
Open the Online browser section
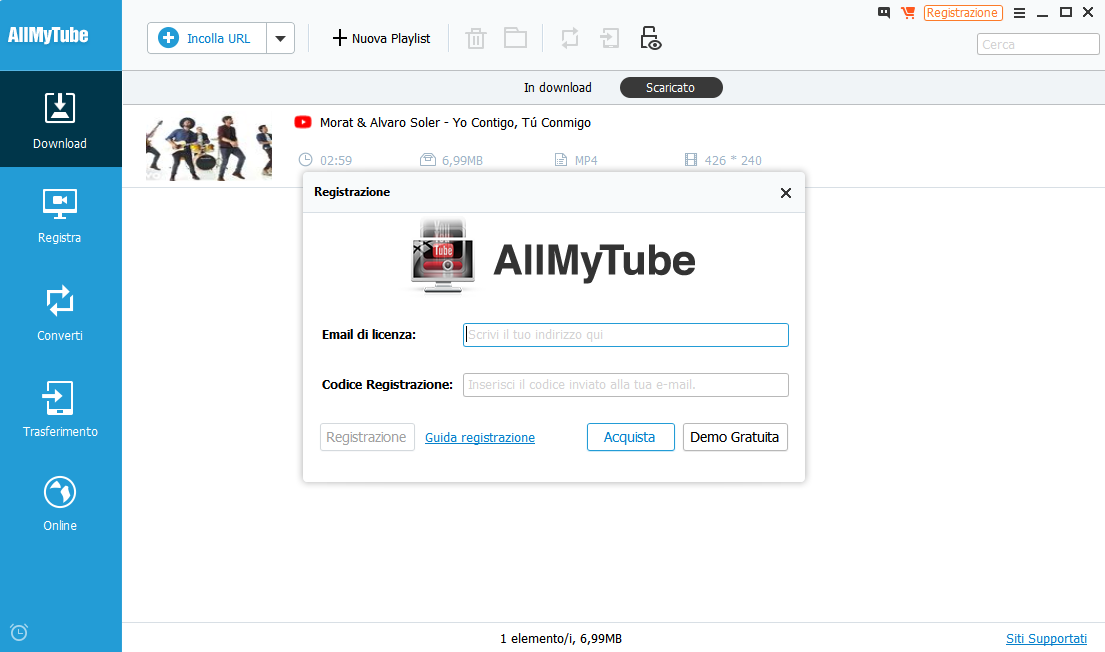coord(60,503)
